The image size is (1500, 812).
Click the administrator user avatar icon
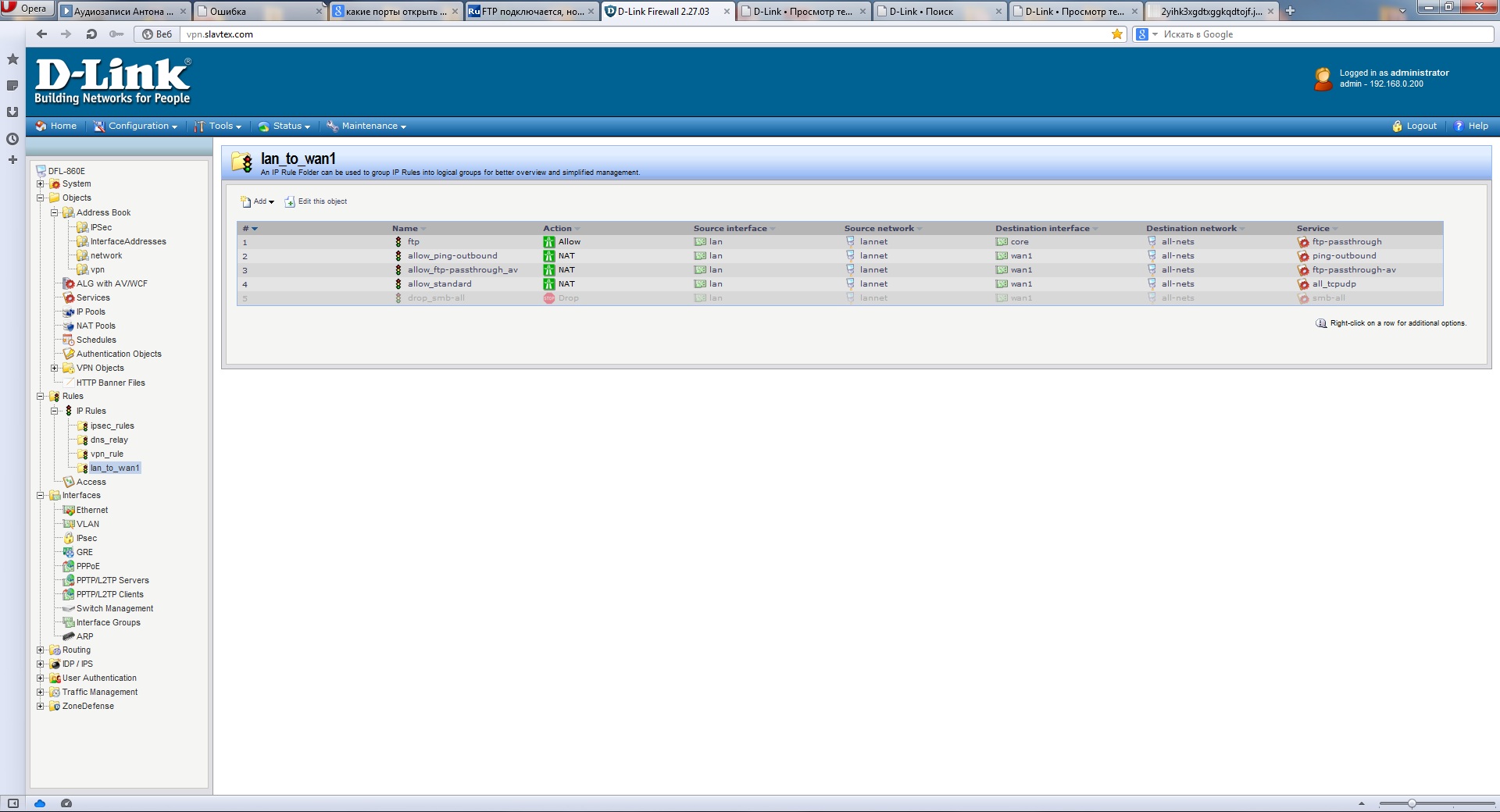[1323, 79]
